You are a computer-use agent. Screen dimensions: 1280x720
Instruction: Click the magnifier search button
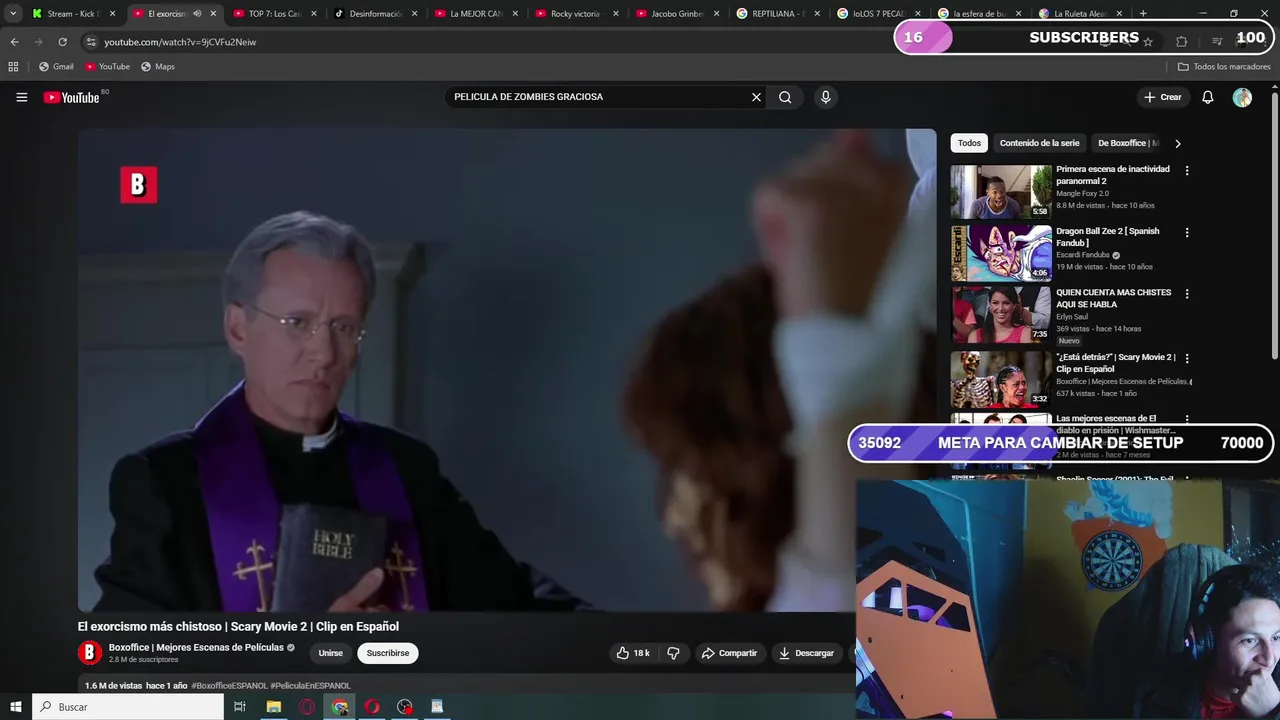785,97
